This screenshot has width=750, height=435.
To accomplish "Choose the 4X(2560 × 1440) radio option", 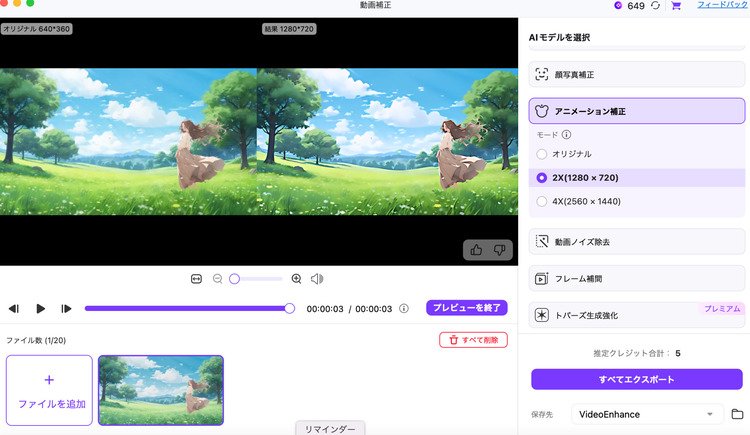I will pos(542,201).
